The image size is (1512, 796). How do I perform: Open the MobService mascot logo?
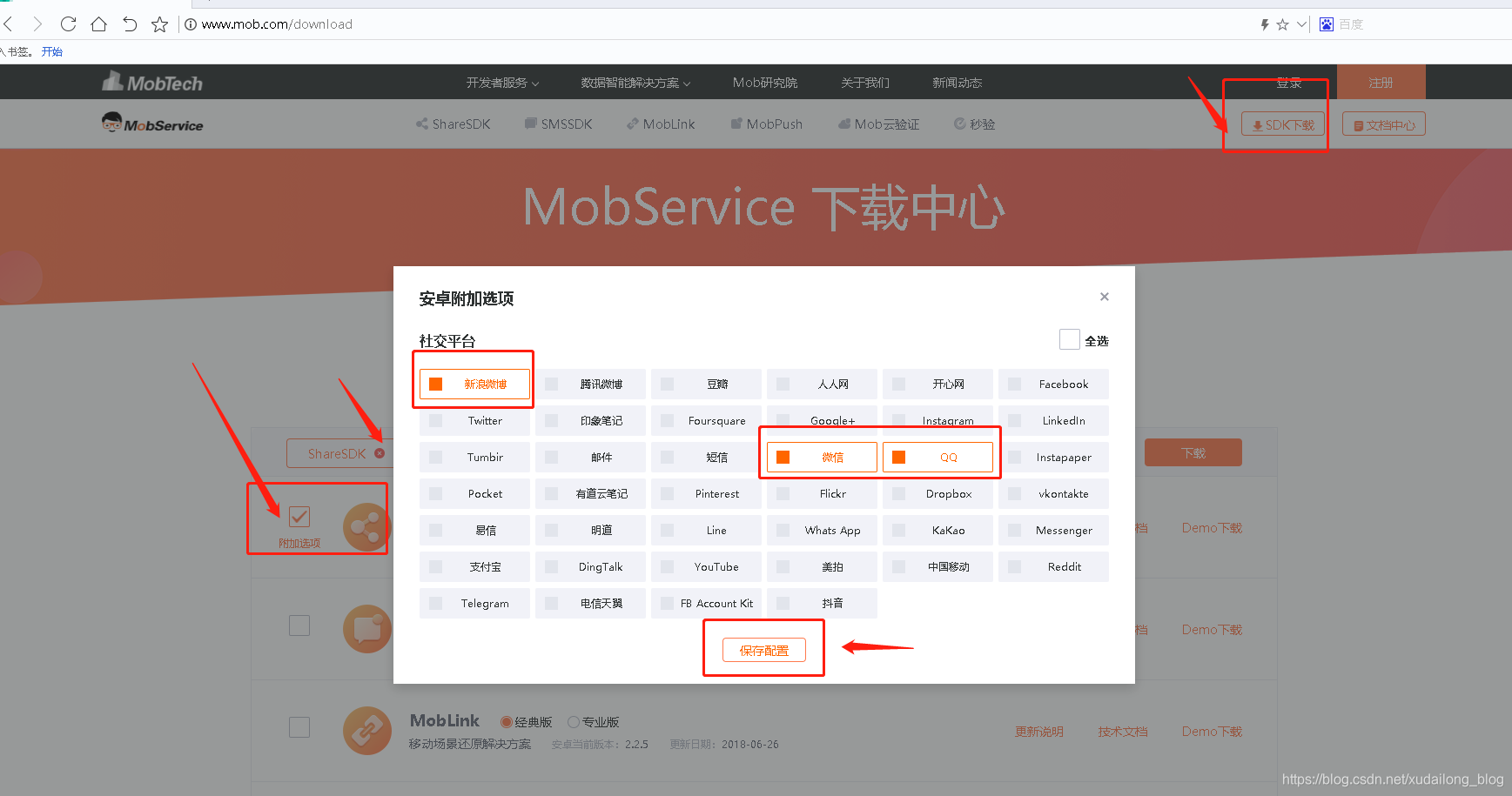152,124
